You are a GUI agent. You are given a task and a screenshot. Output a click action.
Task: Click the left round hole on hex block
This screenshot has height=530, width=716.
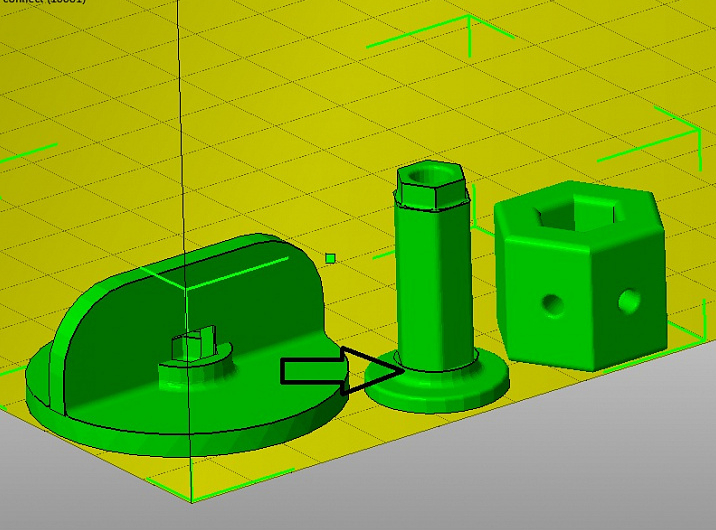pos(552,305)
